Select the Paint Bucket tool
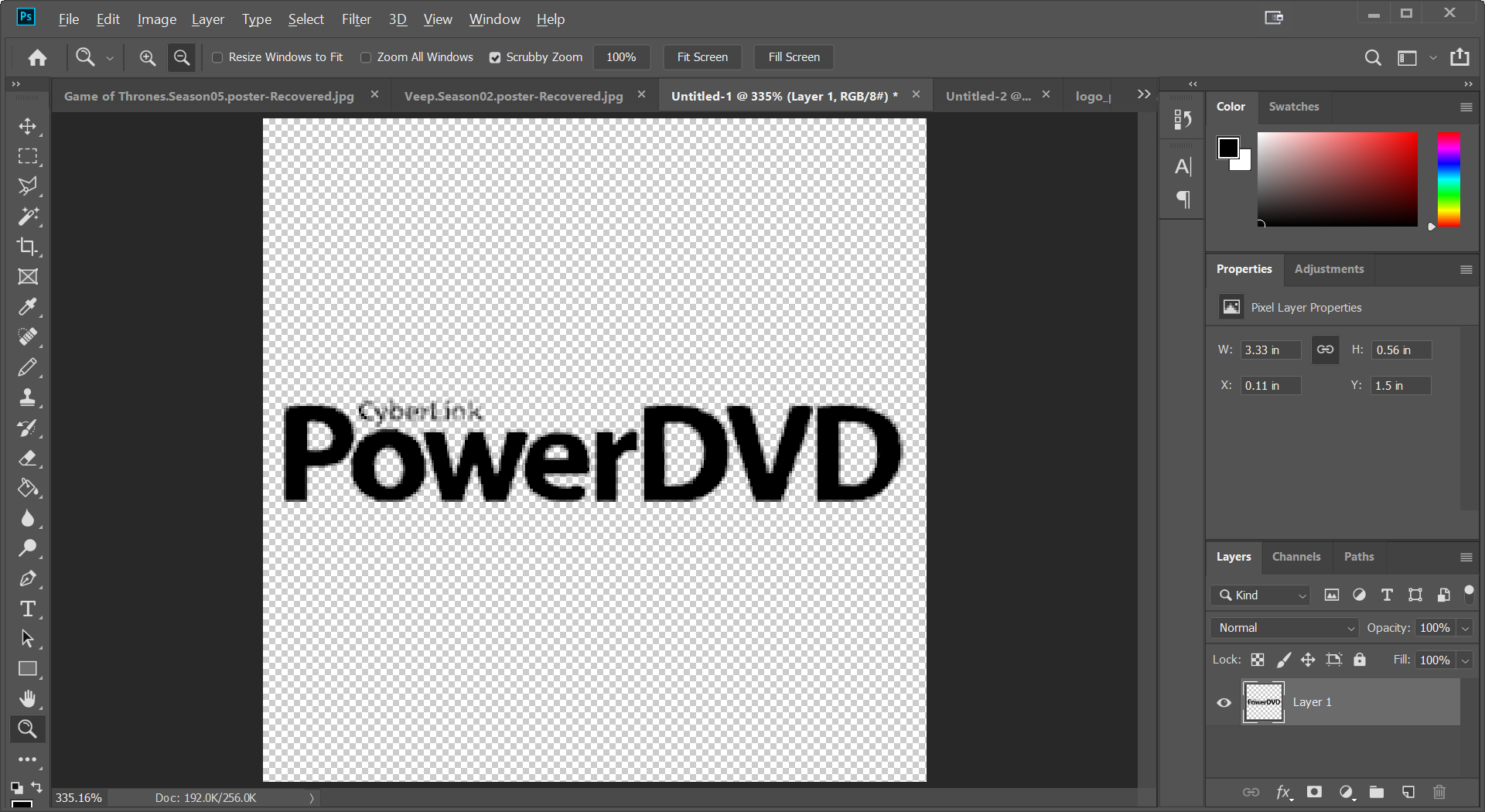The width and height of the screenshot is (1485, 812). (28, 488)
